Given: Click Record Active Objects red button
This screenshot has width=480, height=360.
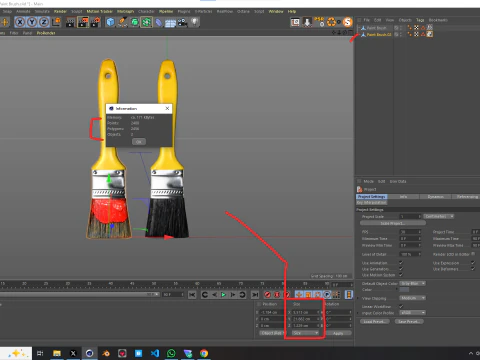Looking at the screenshot, I should [x=267, y=295].
